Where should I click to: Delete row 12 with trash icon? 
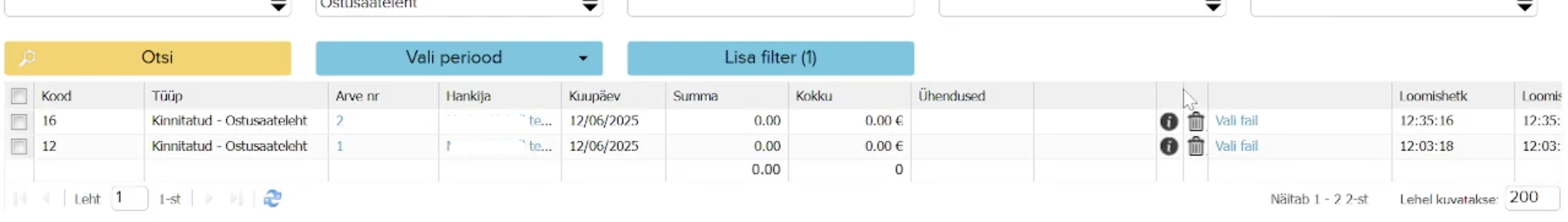pyautogui.click(x=1196, y=147)
